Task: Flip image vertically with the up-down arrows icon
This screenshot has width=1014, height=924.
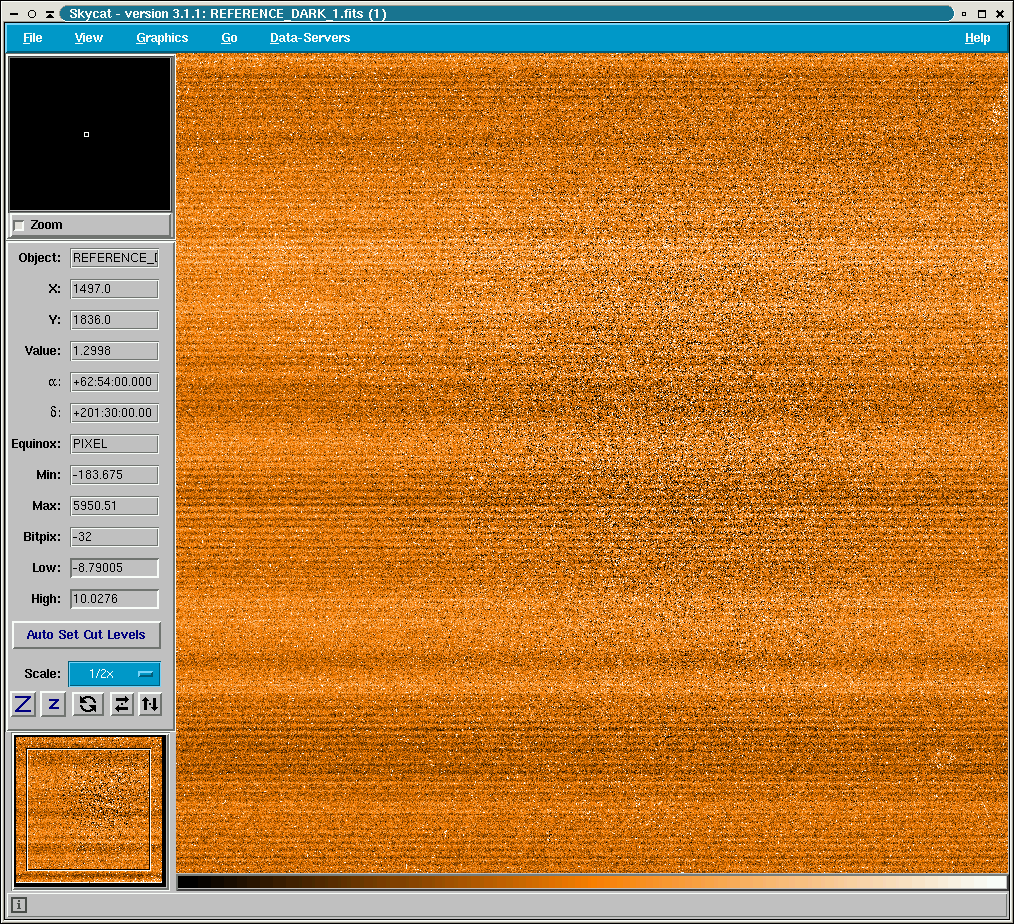Action: coord(149,704)
